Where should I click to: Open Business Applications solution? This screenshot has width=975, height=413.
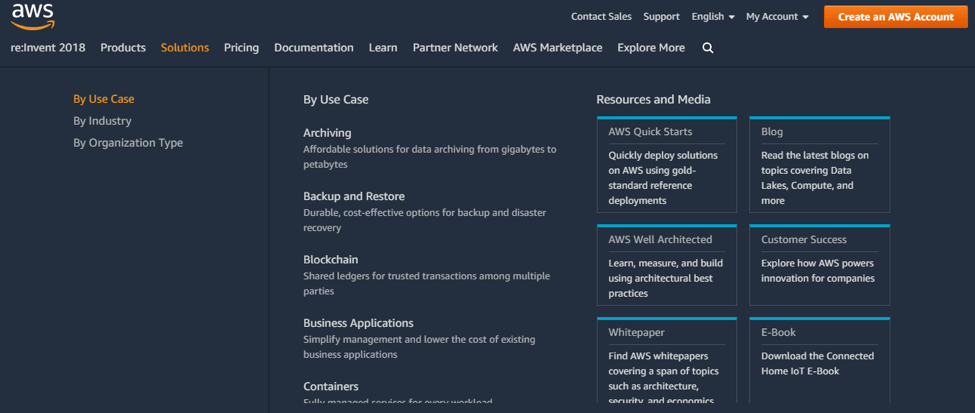[x=358, y=323]
